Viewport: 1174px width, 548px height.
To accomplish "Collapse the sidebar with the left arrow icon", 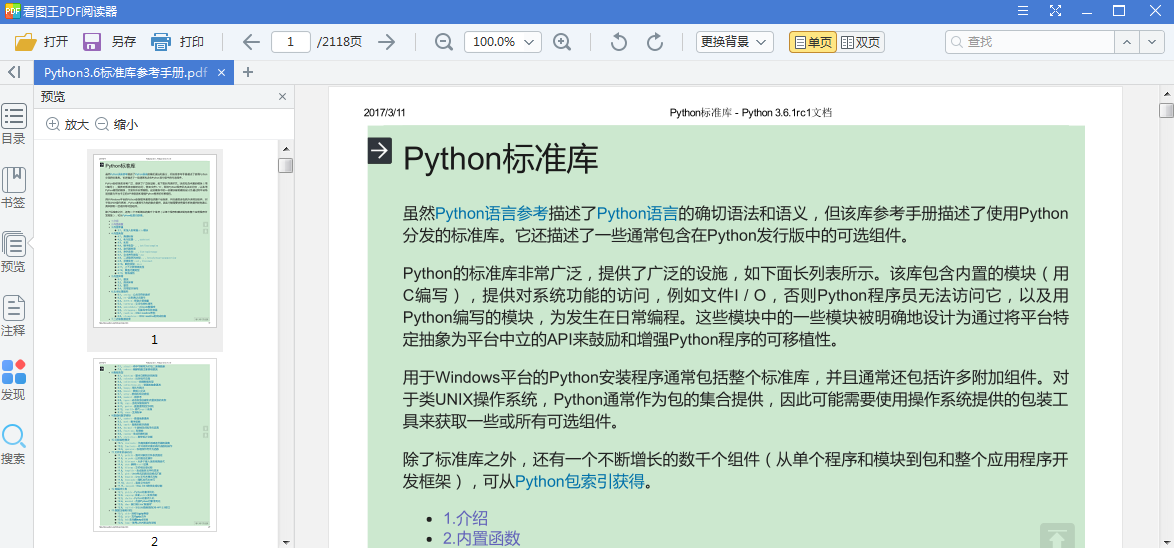I will click(x=14, y=72).
